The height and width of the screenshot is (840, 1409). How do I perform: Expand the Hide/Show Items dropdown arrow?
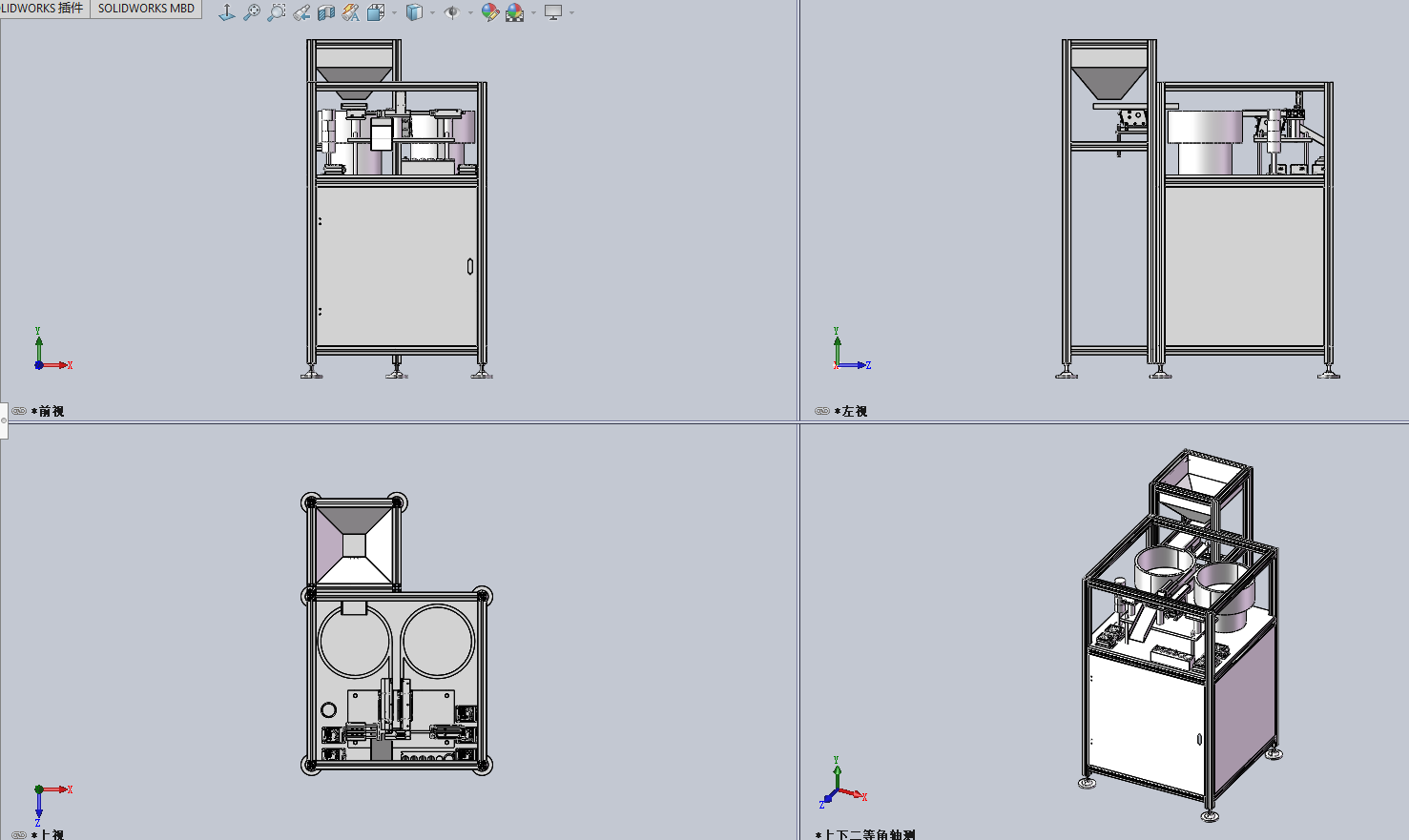pos(470,13)
